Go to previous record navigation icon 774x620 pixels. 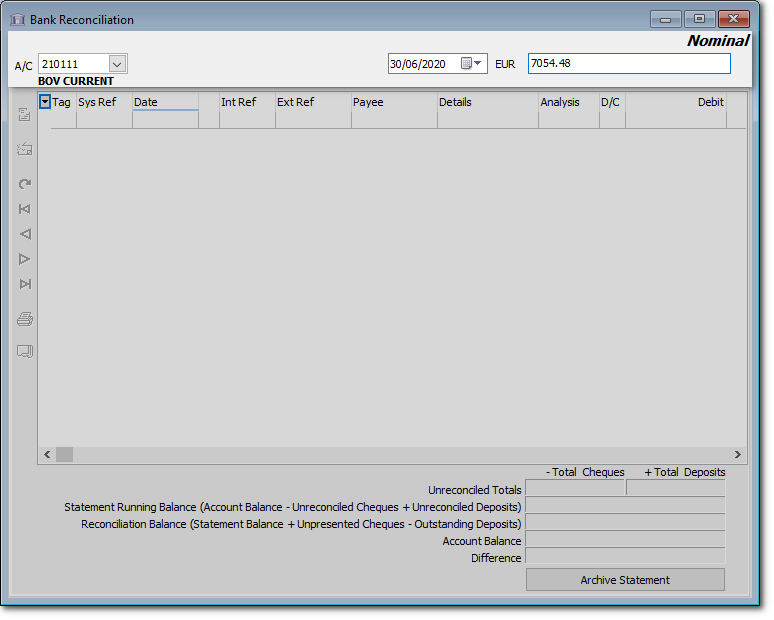tap(25, 234)
